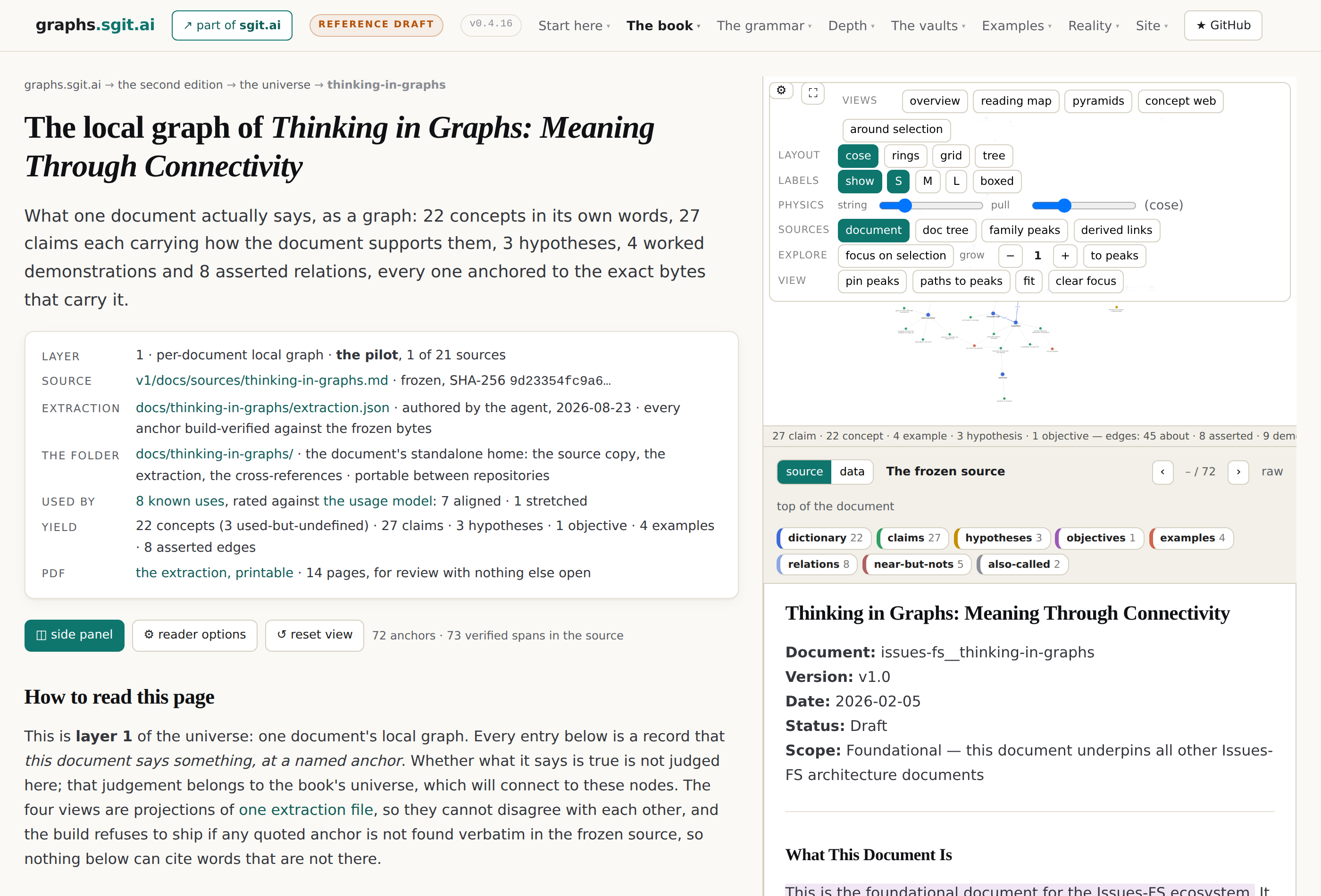Switch to the overview view
The width and height of the screenshot is (1321, 896).
pos(935,101)
